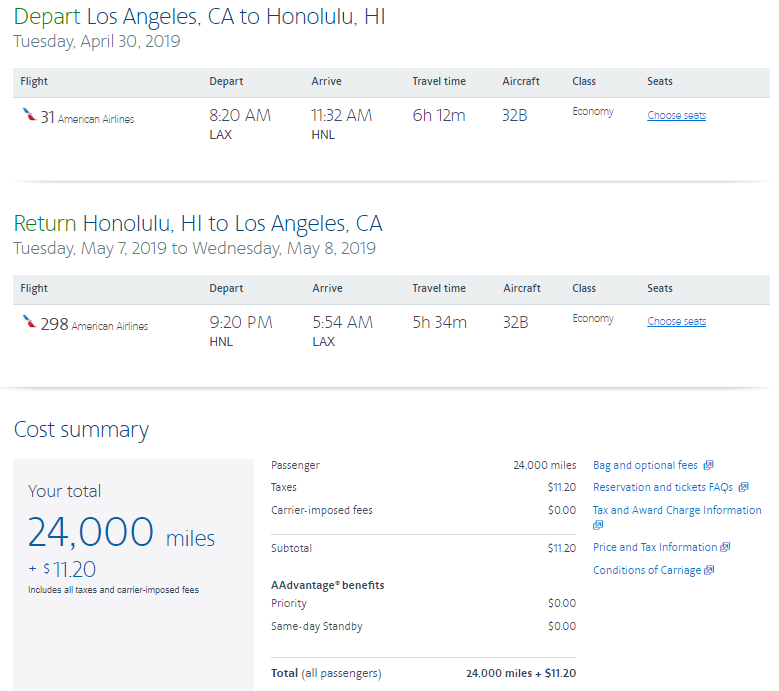The height and width of the screenshot is (691, 779).
Task: Click external-link icon beside Conditions of Carriage
Action: pos(709,570)
